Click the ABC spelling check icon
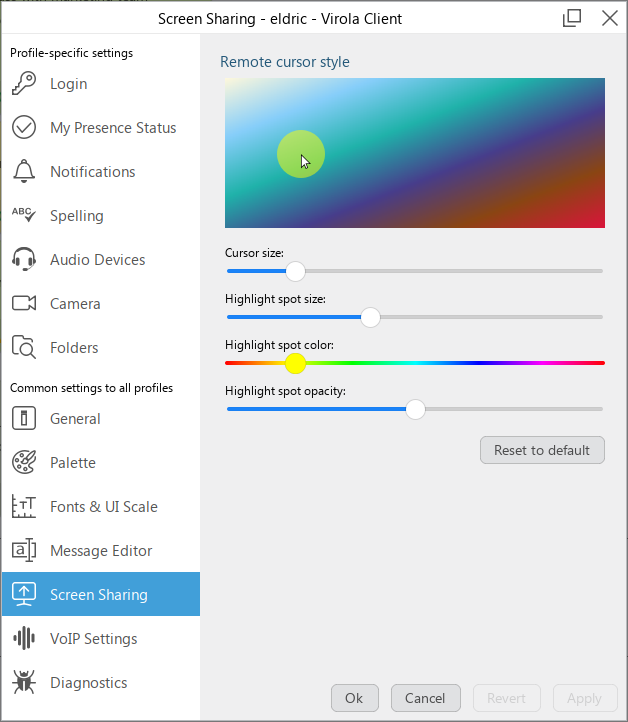Image resolution: width=628 pixels, height=722 pixels. 24,215
